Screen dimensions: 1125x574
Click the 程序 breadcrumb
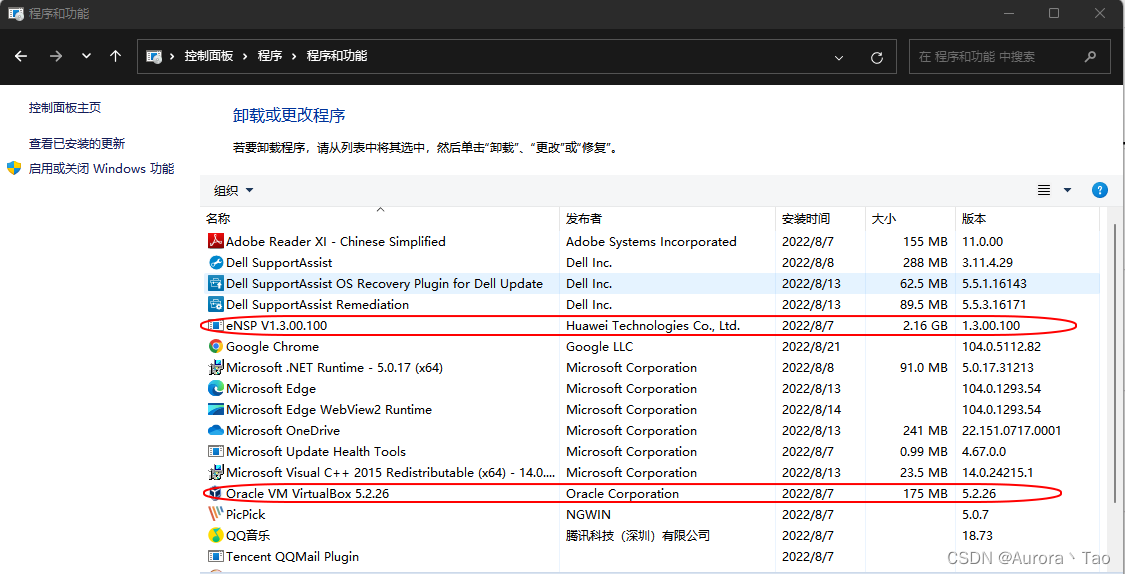pos(270,56)
